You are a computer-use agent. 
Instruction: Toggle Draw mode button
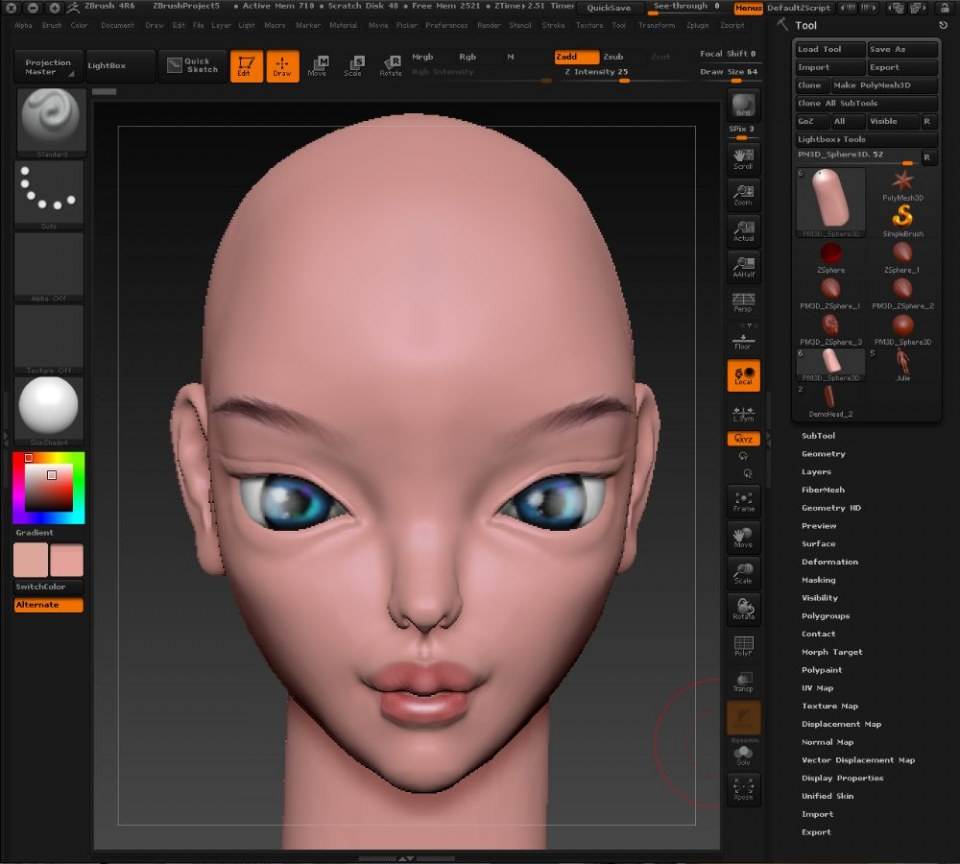[x=282, y=66]
